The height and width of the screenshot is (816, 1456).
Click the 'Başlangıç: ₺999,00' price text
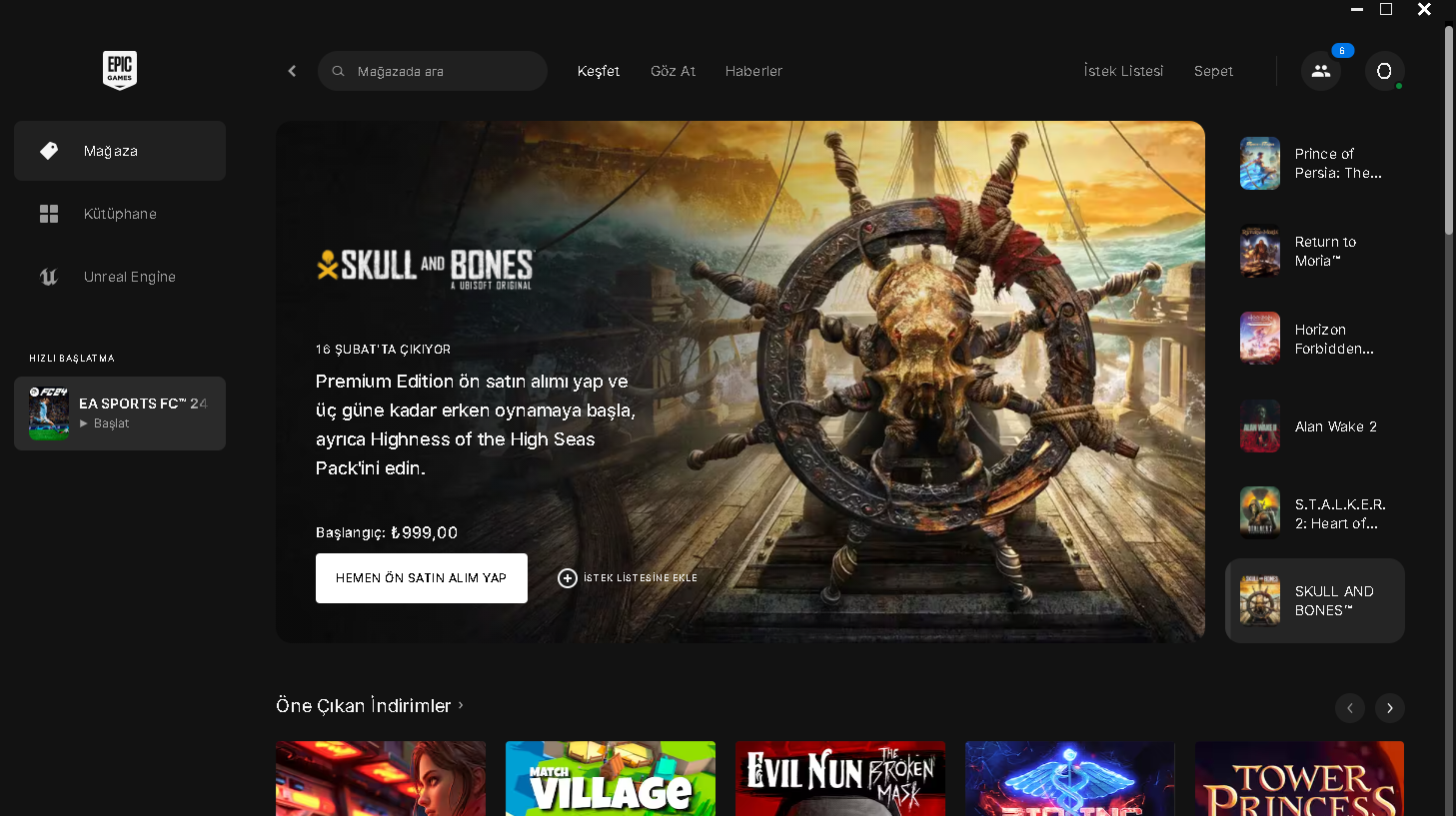click(x=387, y=532)
